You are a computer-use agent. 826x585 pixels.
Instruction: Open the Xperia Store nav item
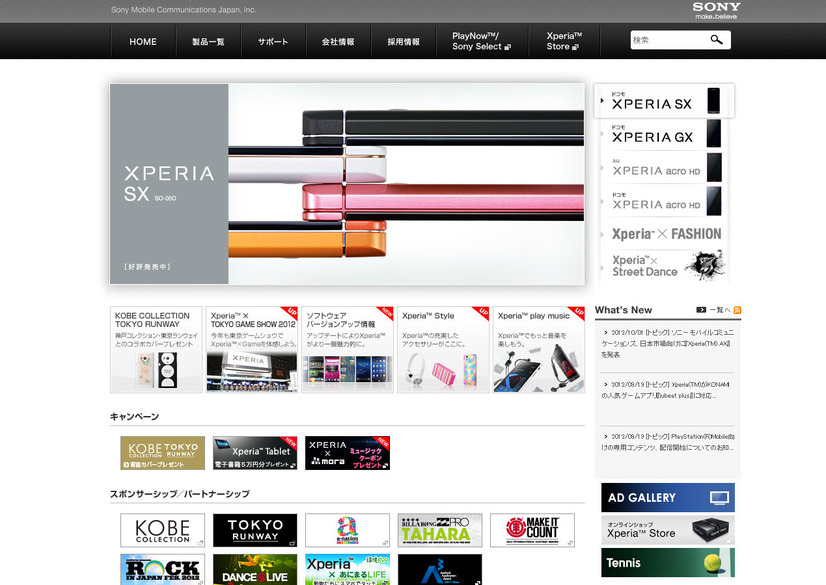[x=564, y=42]
